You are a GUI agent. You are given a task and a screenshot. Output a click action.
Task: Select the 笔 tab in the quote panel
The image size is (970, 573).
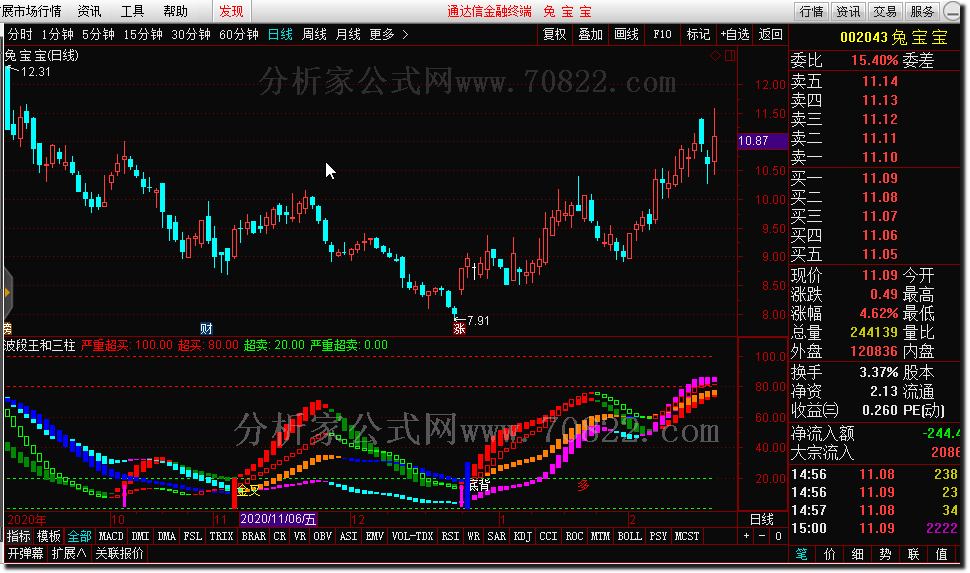coord(802,554)
